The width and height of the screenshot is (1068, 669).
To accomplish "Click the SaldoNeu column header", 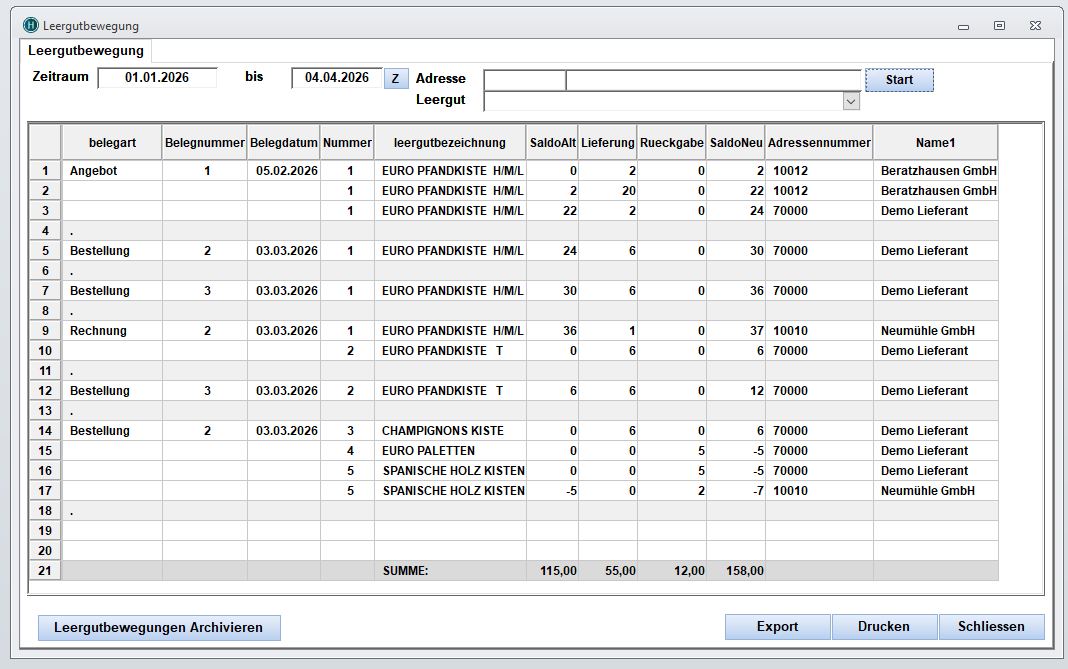I will [x=735, y=143].
